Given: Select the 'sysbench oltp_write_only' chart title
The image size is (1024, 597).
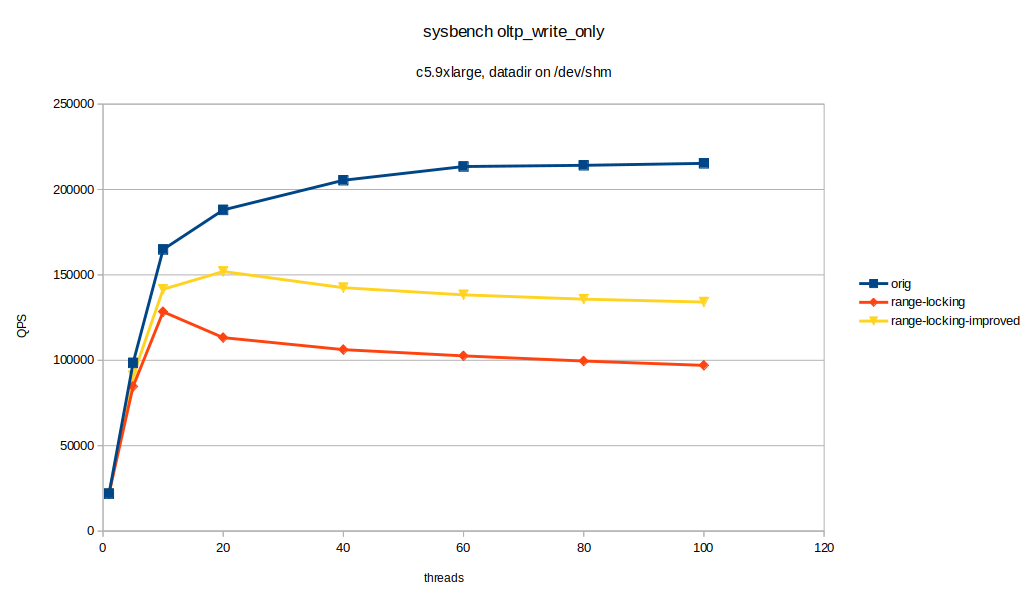Looking at the screenshot, I should pos(514,32).
